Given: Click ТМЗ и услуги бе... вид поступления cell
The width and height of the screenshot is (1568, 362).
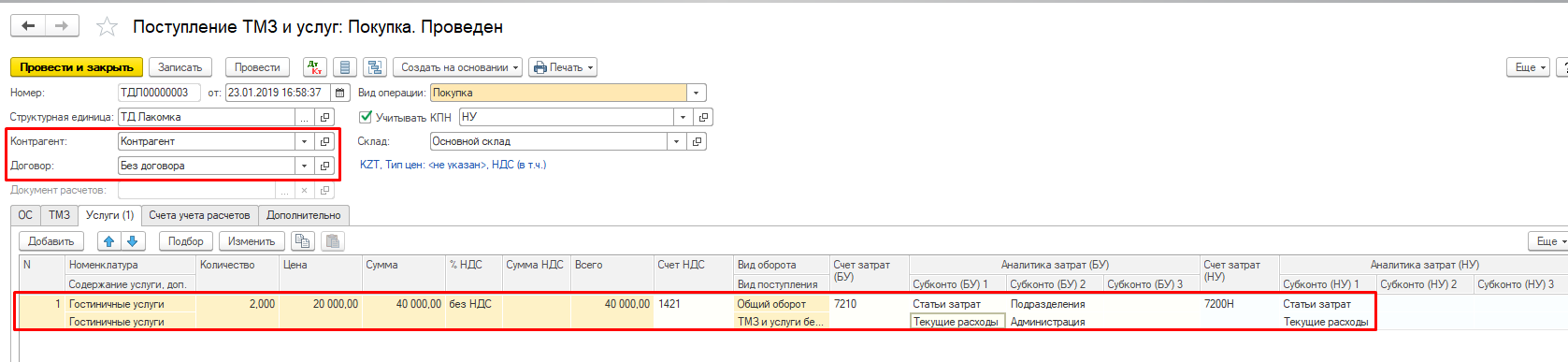Looking at the screenshot, I should pos(782,322).
